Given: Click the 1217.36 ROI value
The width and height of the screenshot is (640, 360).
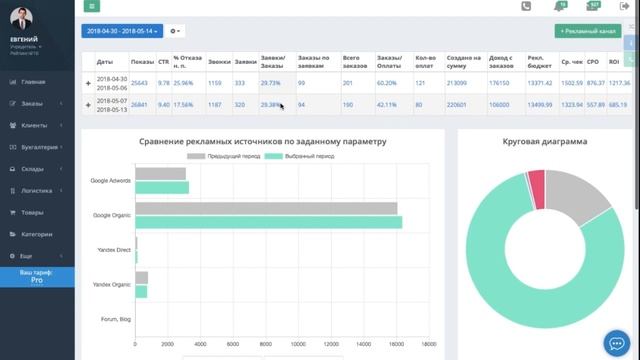Looking at the screenshot, I should pyautogui.click(x=619, y=83).
